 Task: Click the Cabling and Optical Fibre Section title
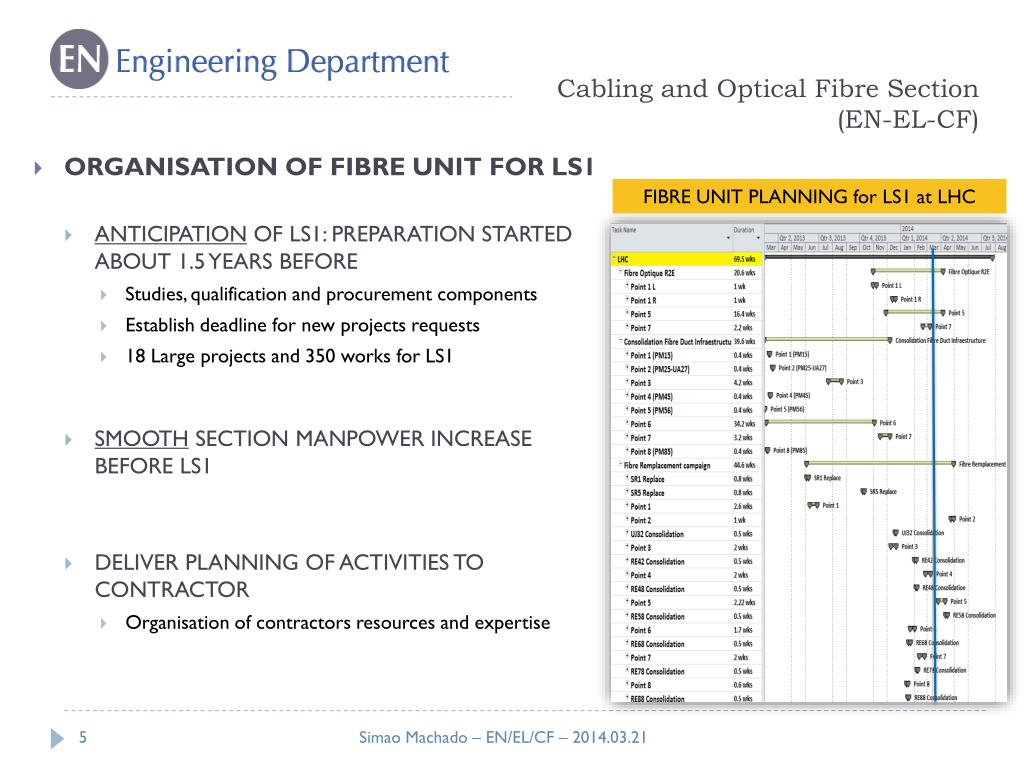[x=768, y=104]
